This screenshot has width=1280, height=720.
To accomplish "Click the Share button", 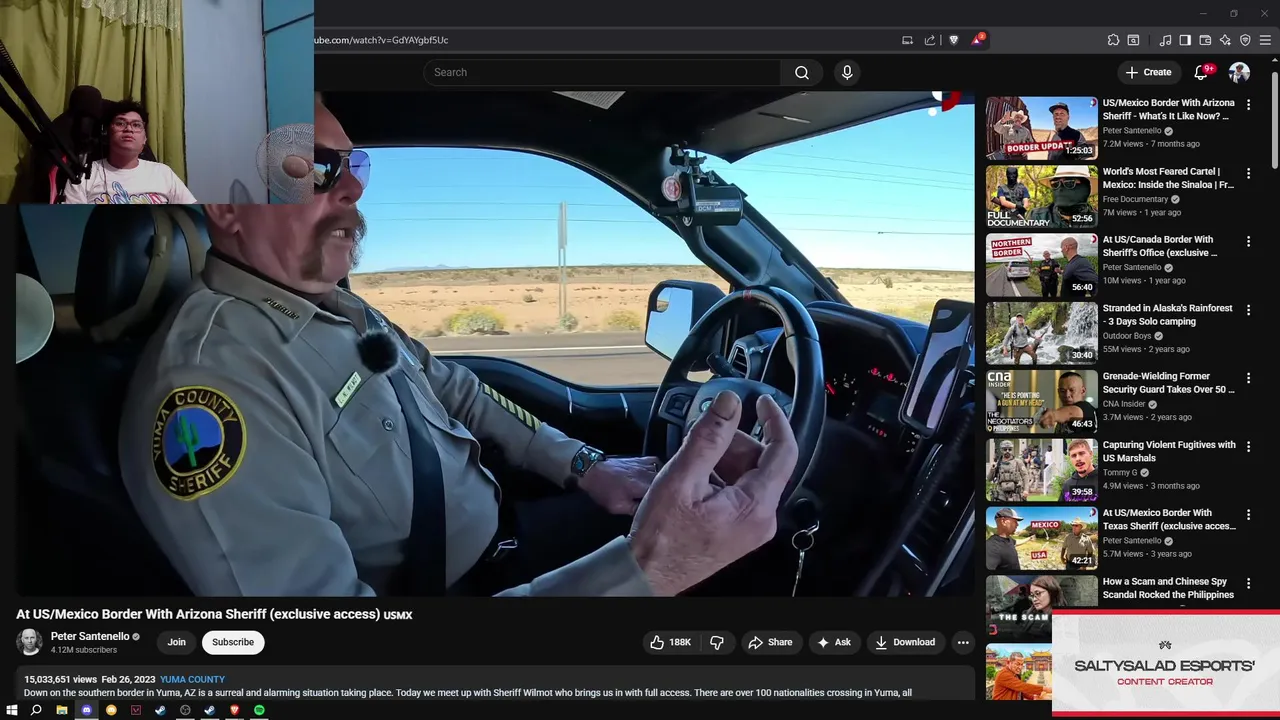I will (770, 642).
